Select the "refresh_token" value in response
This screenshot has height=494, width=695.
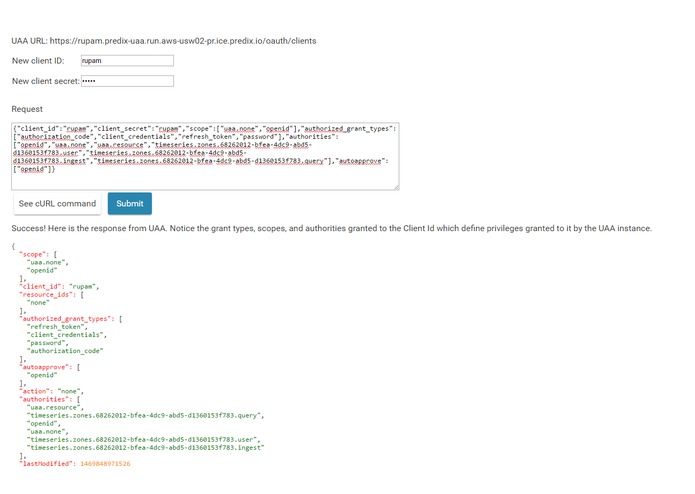pos(55,327)
